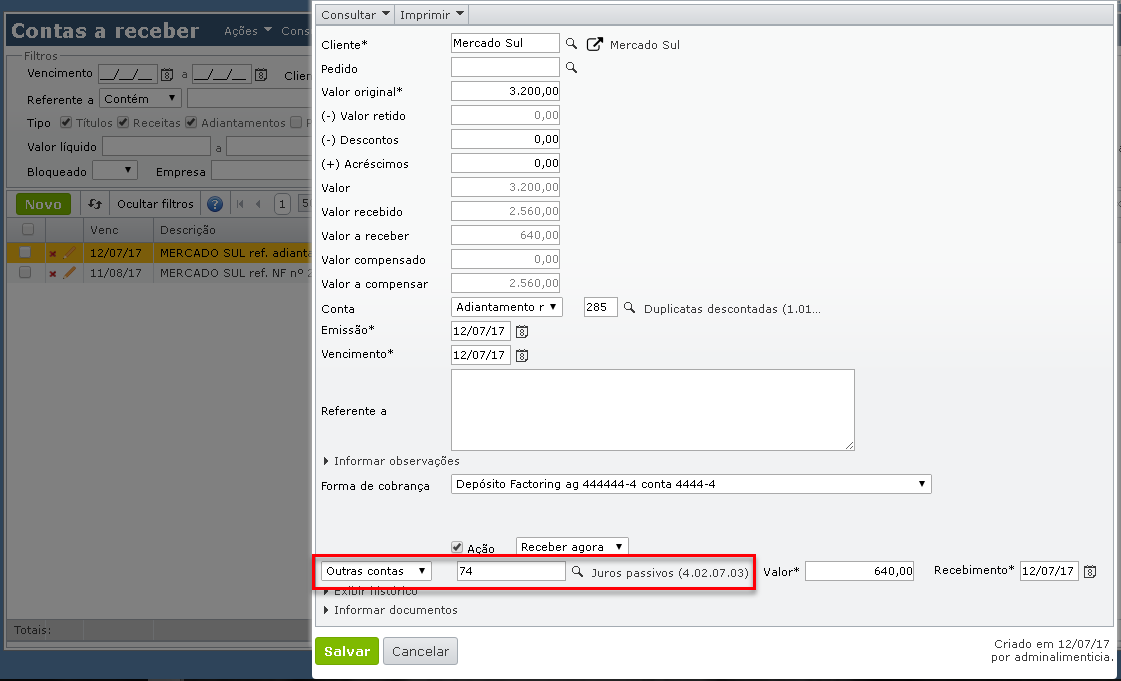The height and width of the screenshot is (681, 1121).
Task: Open the Contém dropdown in filters
Action: pyautogui.click(x=140, y=99)
